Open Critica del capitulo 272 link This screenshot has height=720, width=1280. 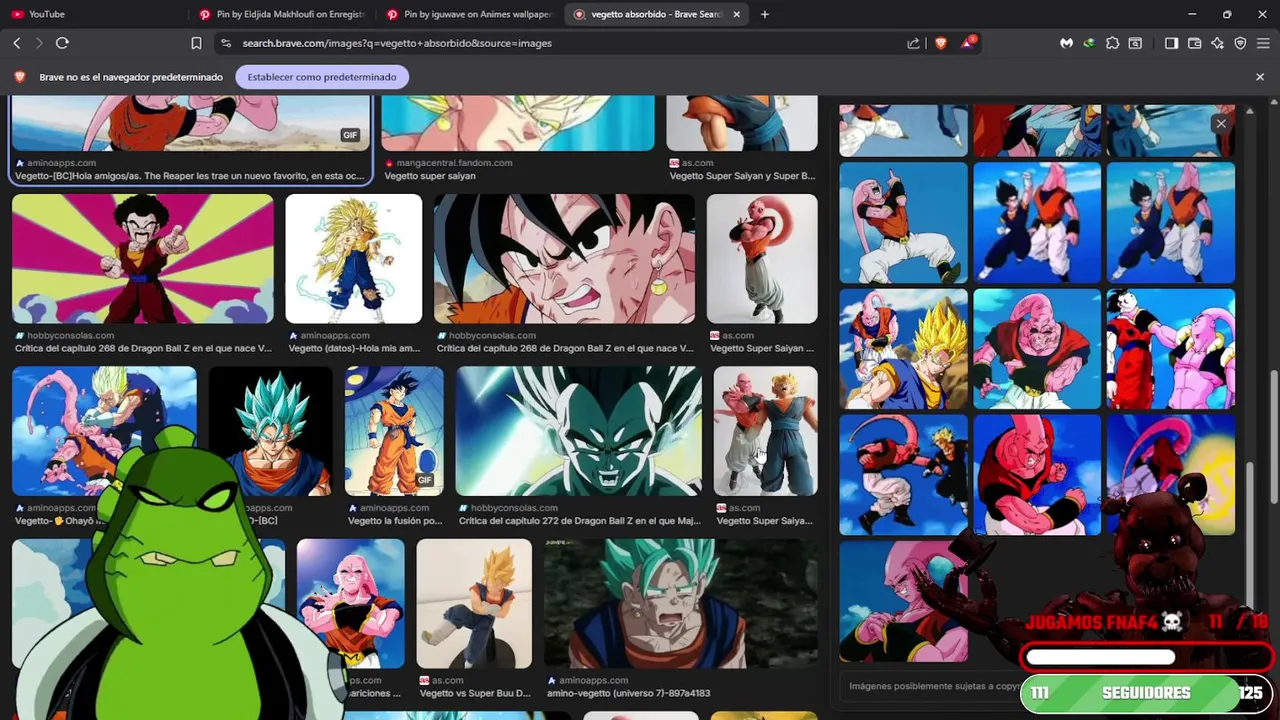(579, 521)
